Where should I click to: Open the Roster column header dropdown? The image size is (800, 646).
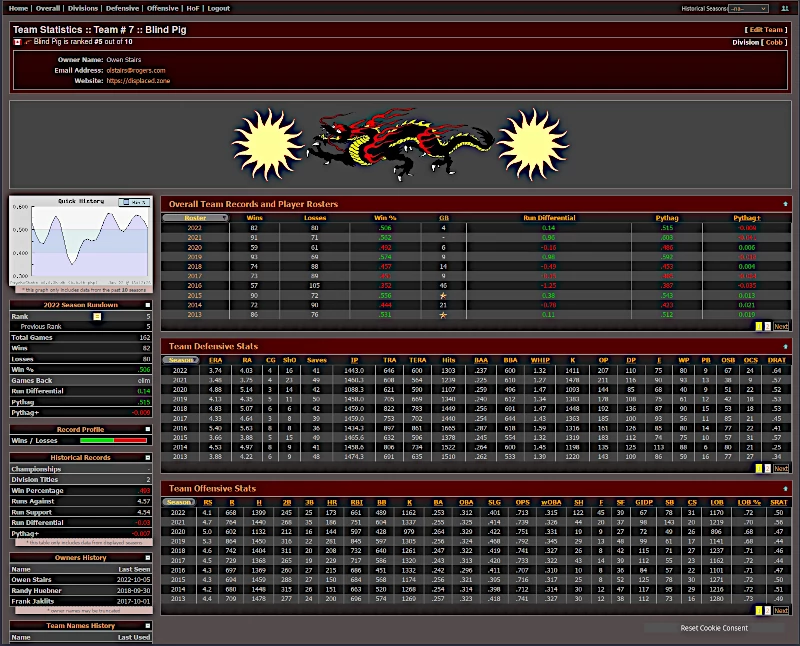[195, 217]
